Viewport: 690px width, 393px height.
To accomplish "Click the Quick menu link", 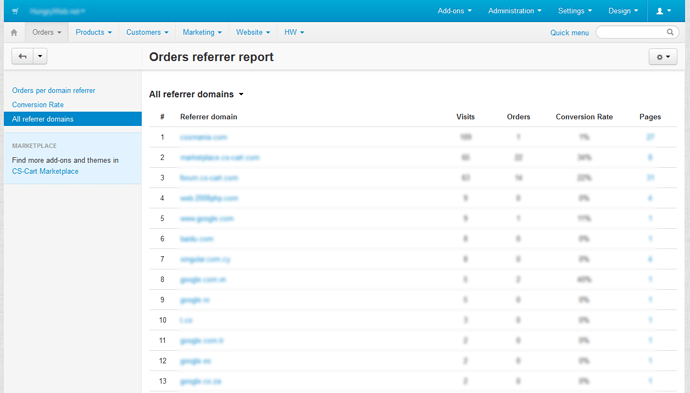I will click(569, 33).
